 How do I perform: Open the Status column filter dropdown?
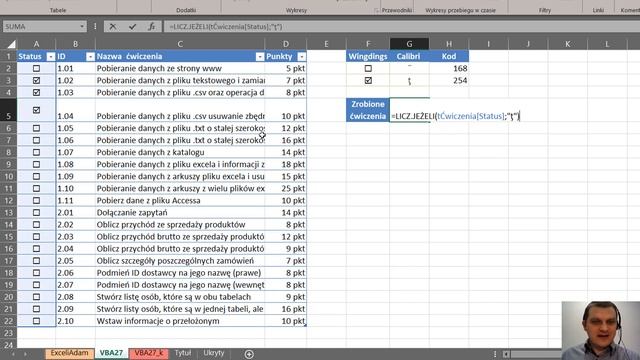pyautogui.click(x=51, y=57)
